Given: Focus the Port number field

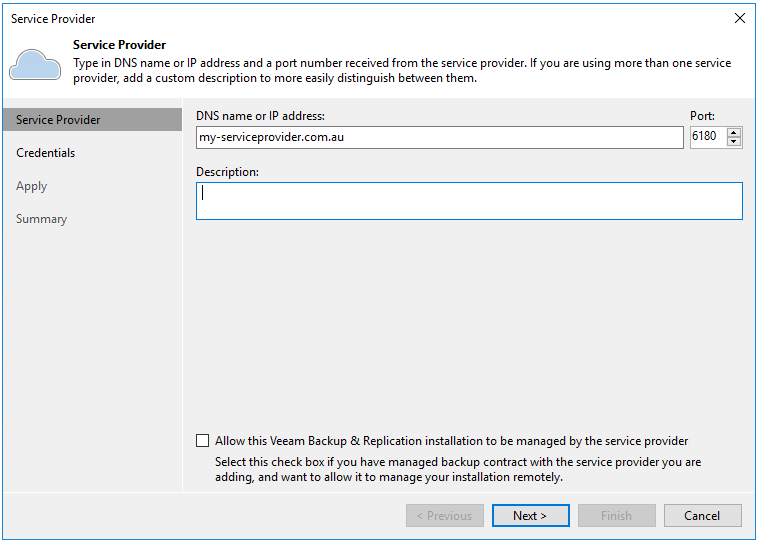Looking at the screenshot, I should [x=707, y=137].
